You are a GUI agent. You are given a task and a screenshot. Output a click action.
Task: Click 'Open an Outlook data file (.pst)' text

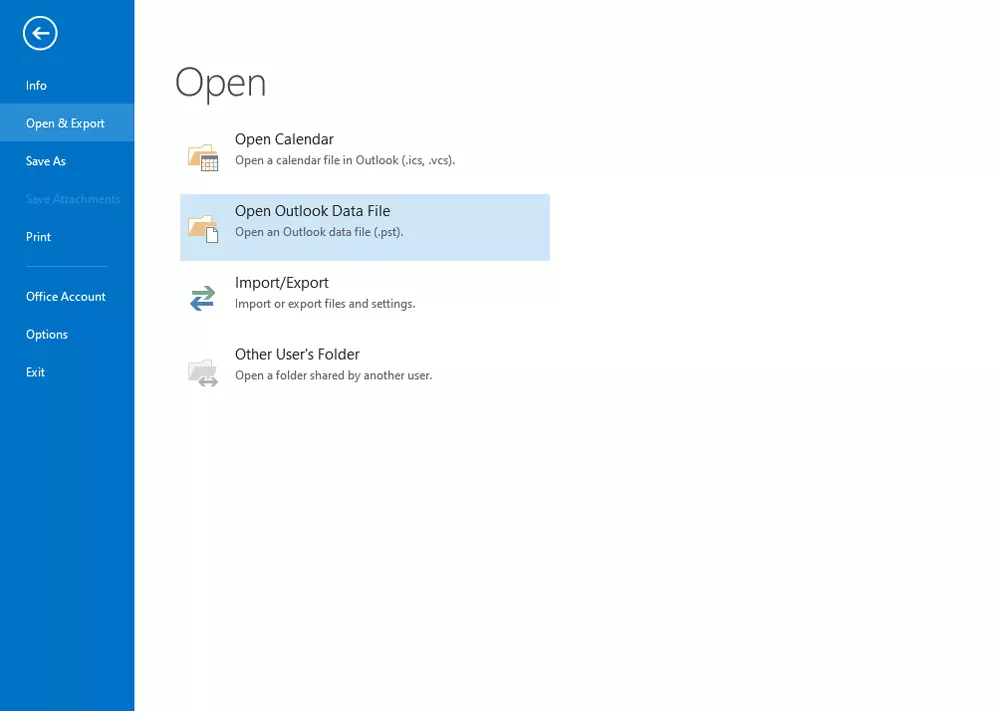click(x=319, y=232)
